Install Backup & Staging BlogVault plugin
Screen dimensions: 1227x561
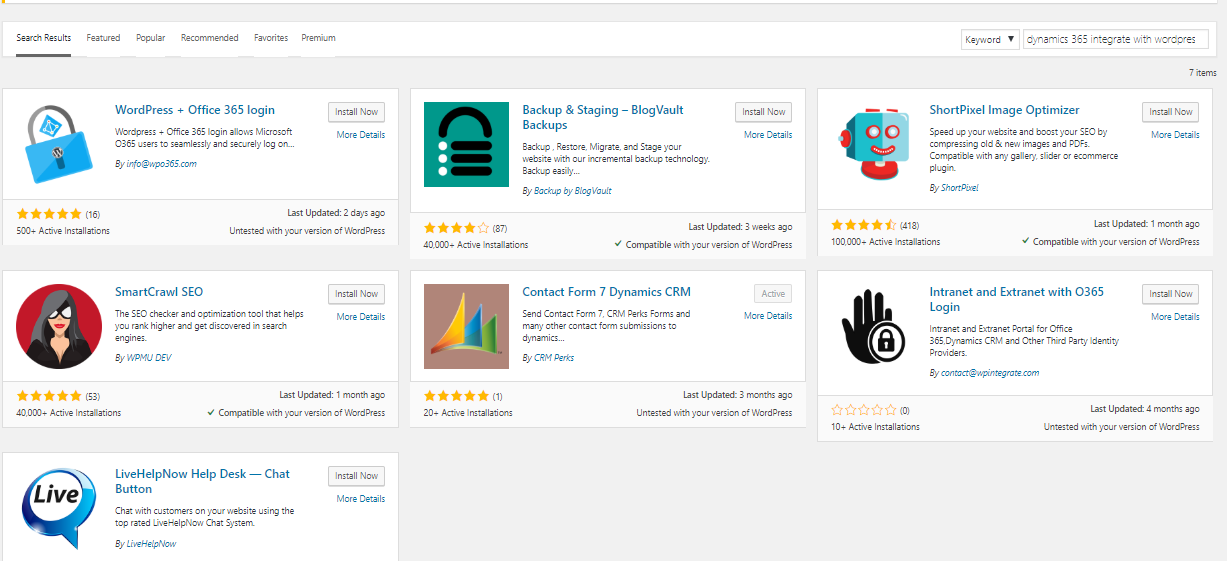pyautogui.click(x=763, y=112)
